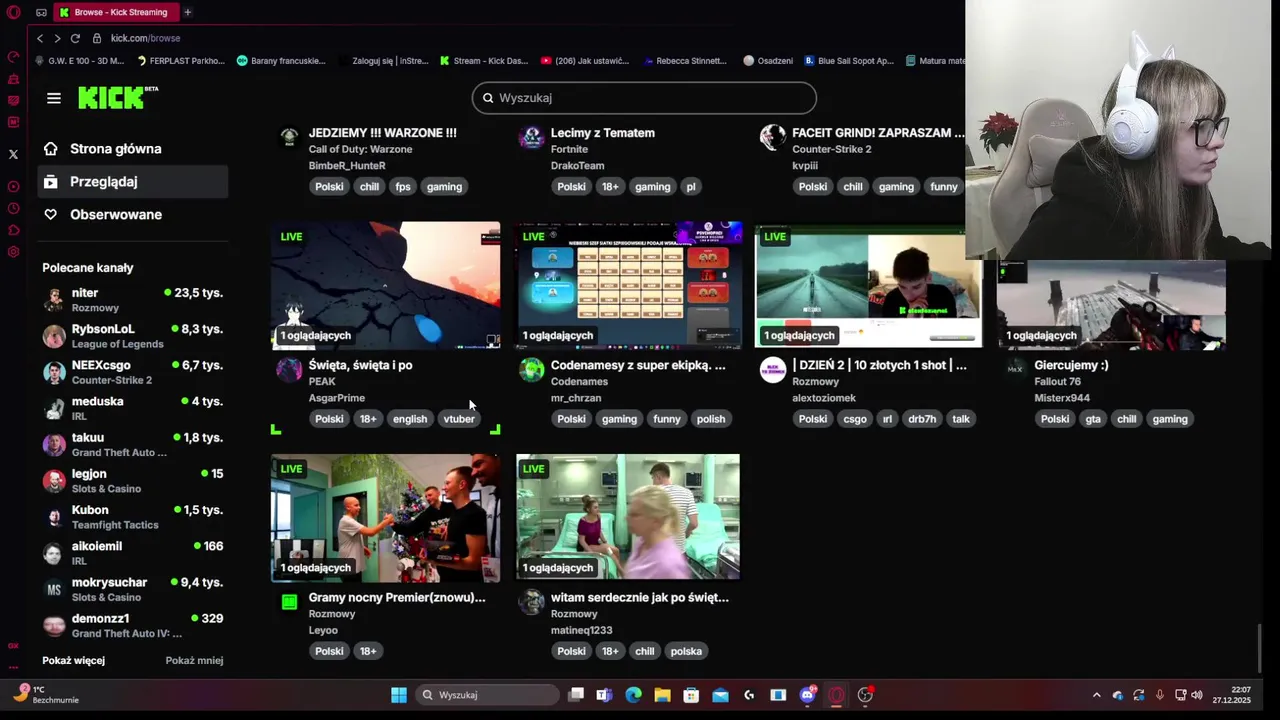Open the Microsoft Store icon in the taskbar

point(691,695)
